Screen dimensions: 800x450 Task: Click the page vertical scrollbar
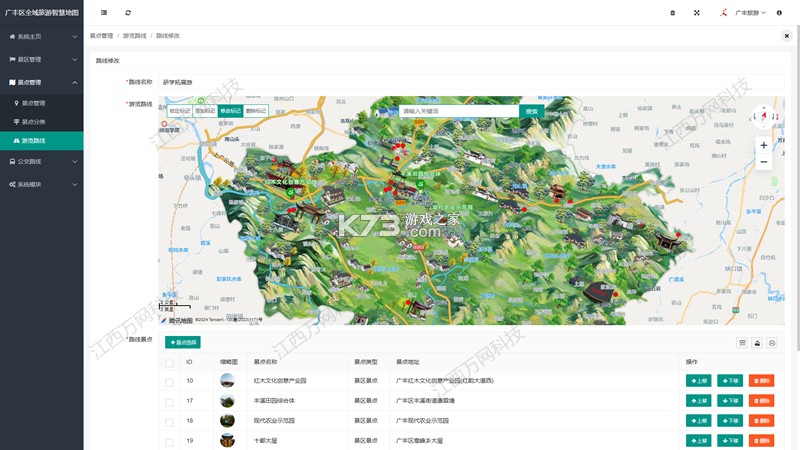point(798,189)
